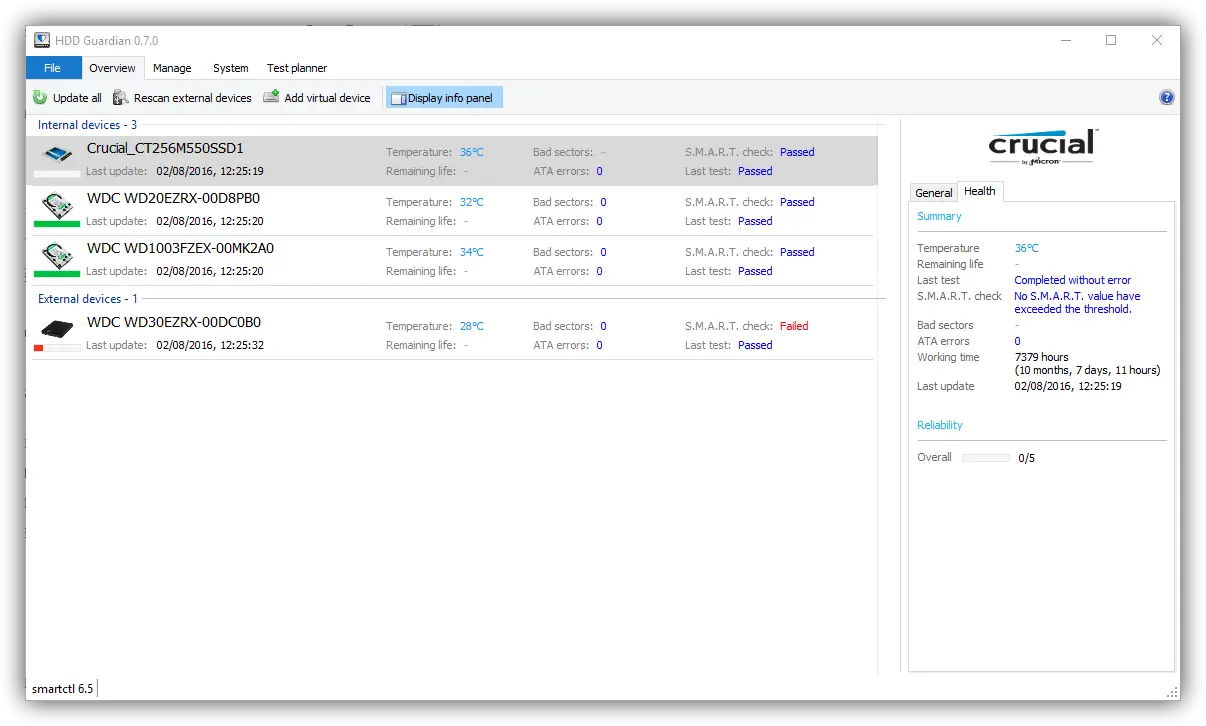Open the help question mark icon
The height and width of the screenshot is (726, 1206).
(x=1166, y=98)
